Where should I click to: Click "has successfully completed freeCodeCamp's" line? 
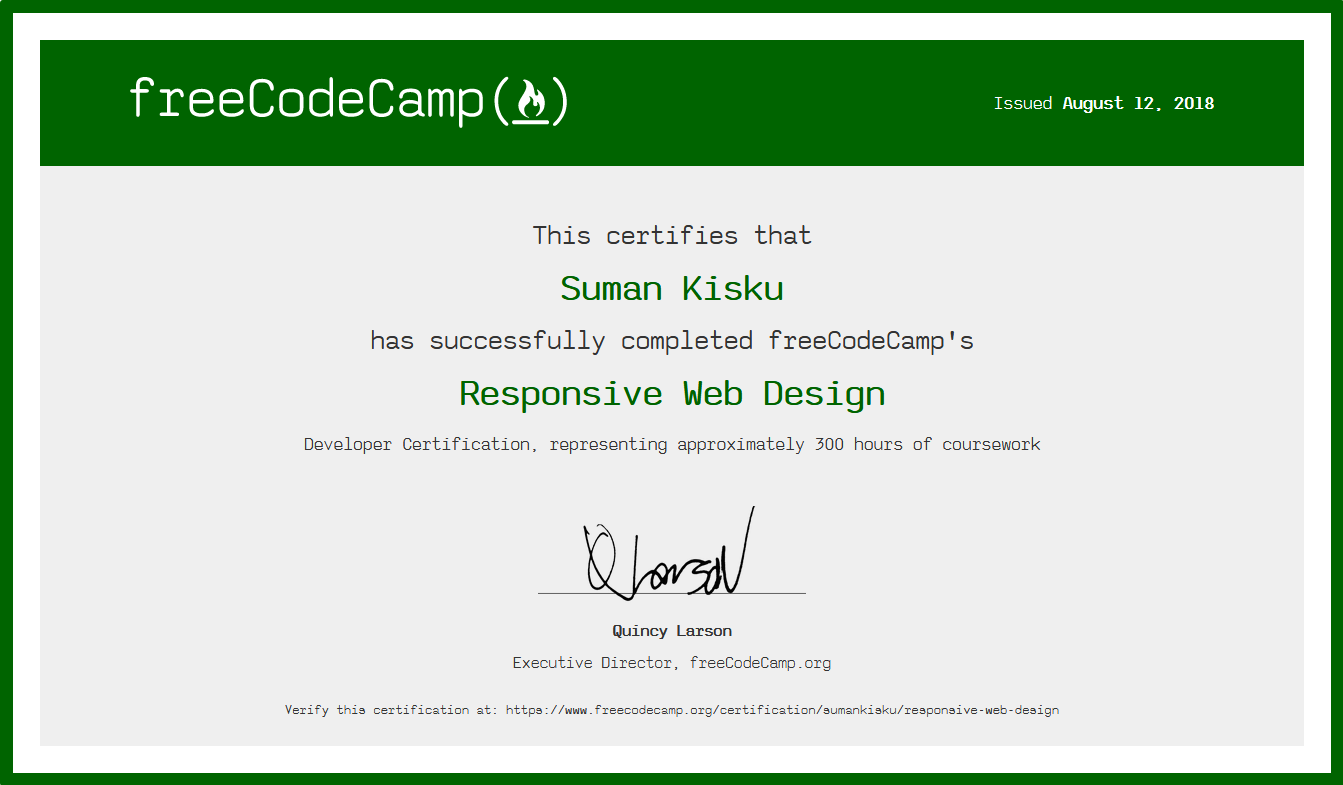tap(672, 341)
